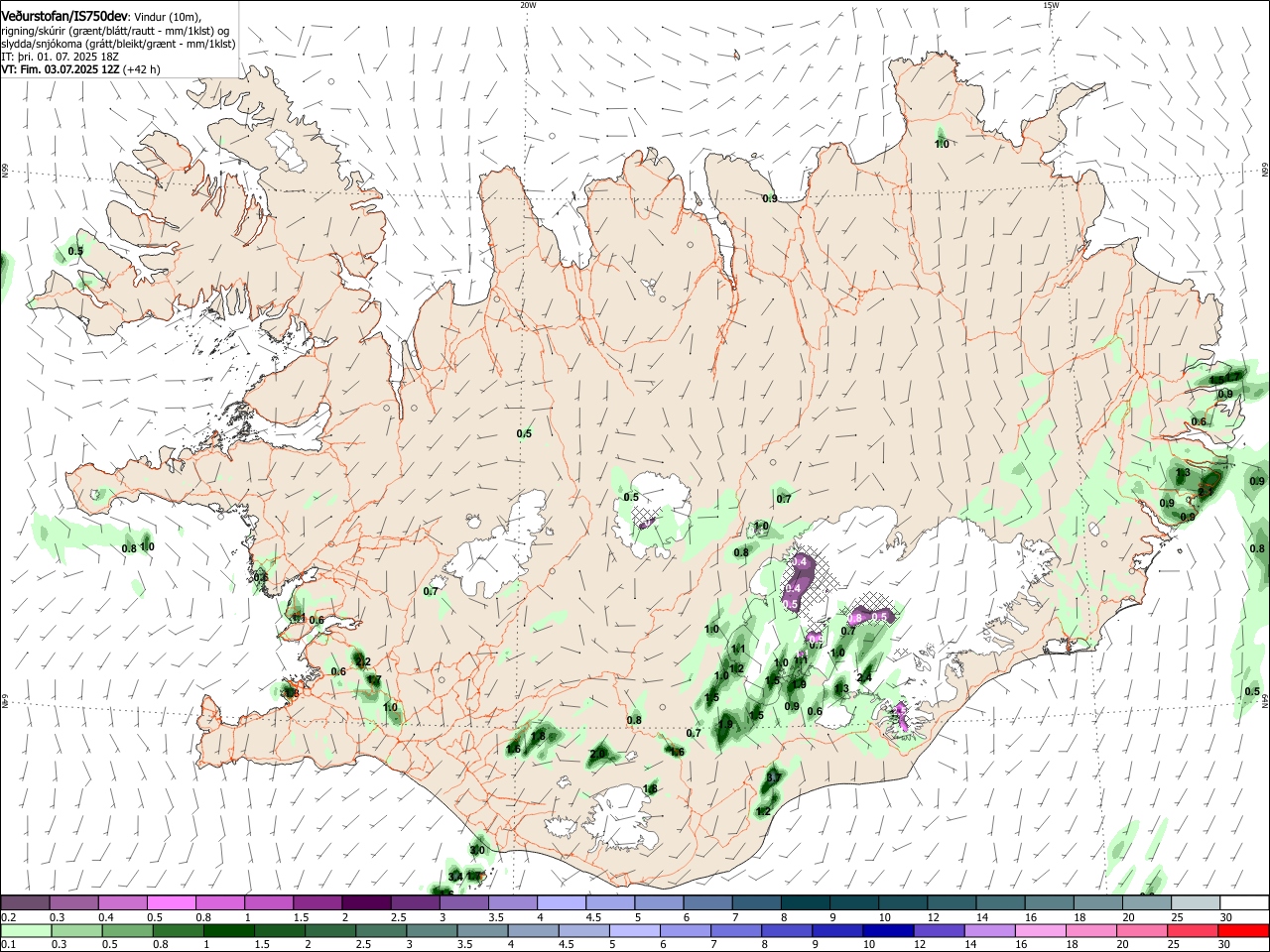The width and height of the screenshot is (1270, 952).
Task: Click the 'VT: Fim. 03.07.2025 12Z (+42 h)' line
Action: pos(80,69)
